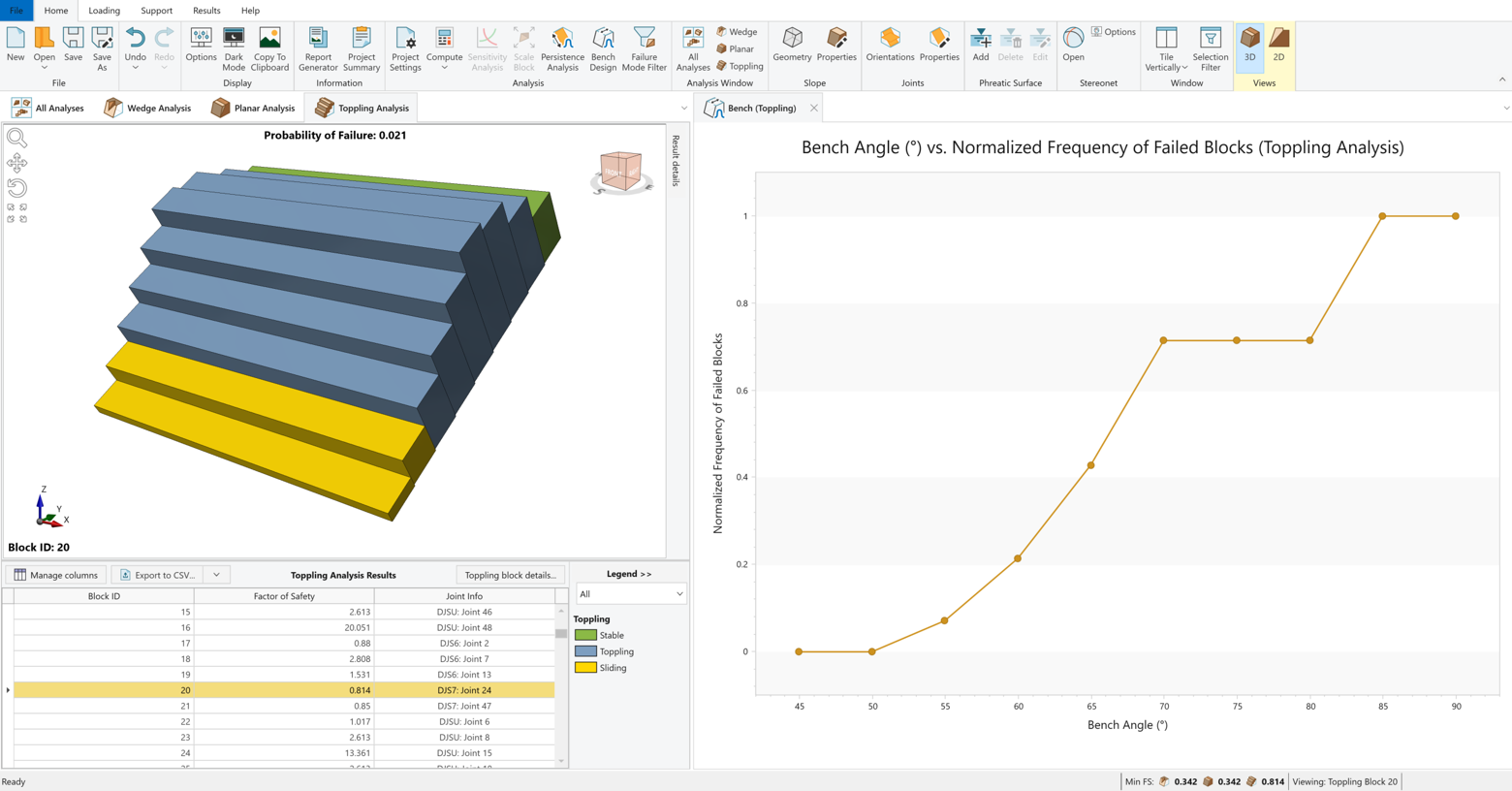Open the File menu

click(x=16, y=11)
